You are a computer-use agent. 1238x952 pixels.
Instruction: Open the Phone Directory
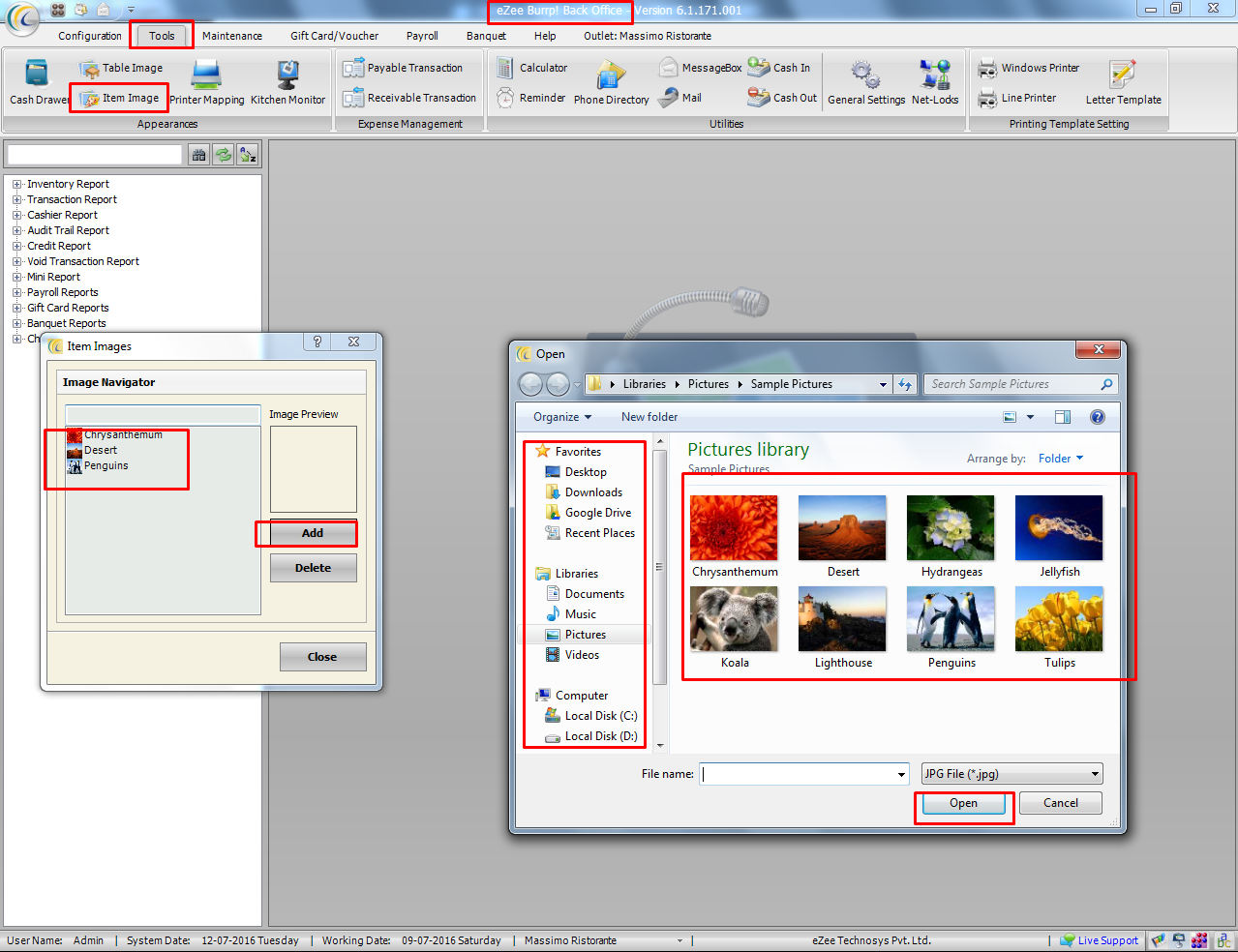click(612, 82)
